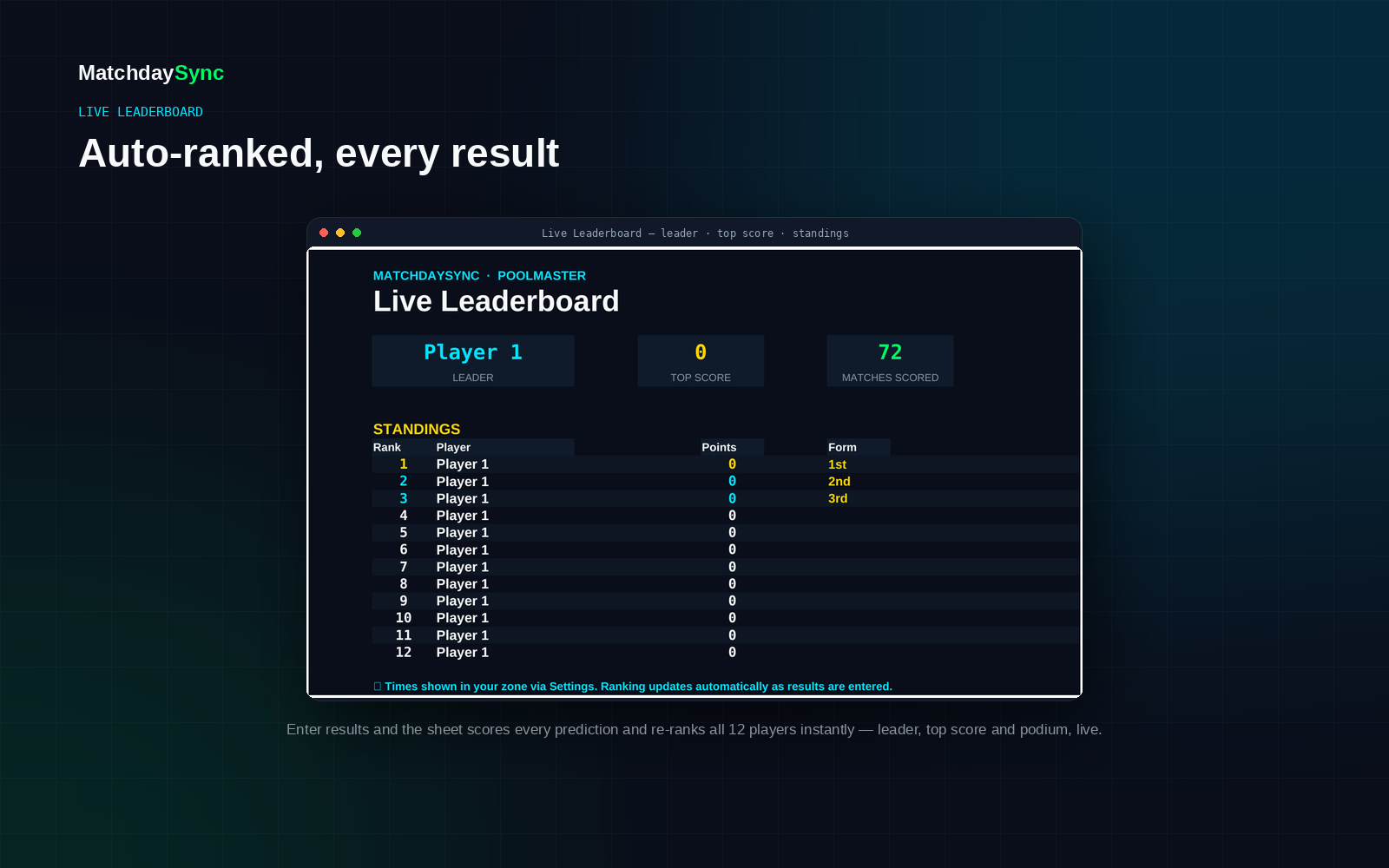Click the points value in rank 7 row
This screenshot has width=1389, height=868.
(732, 567)
